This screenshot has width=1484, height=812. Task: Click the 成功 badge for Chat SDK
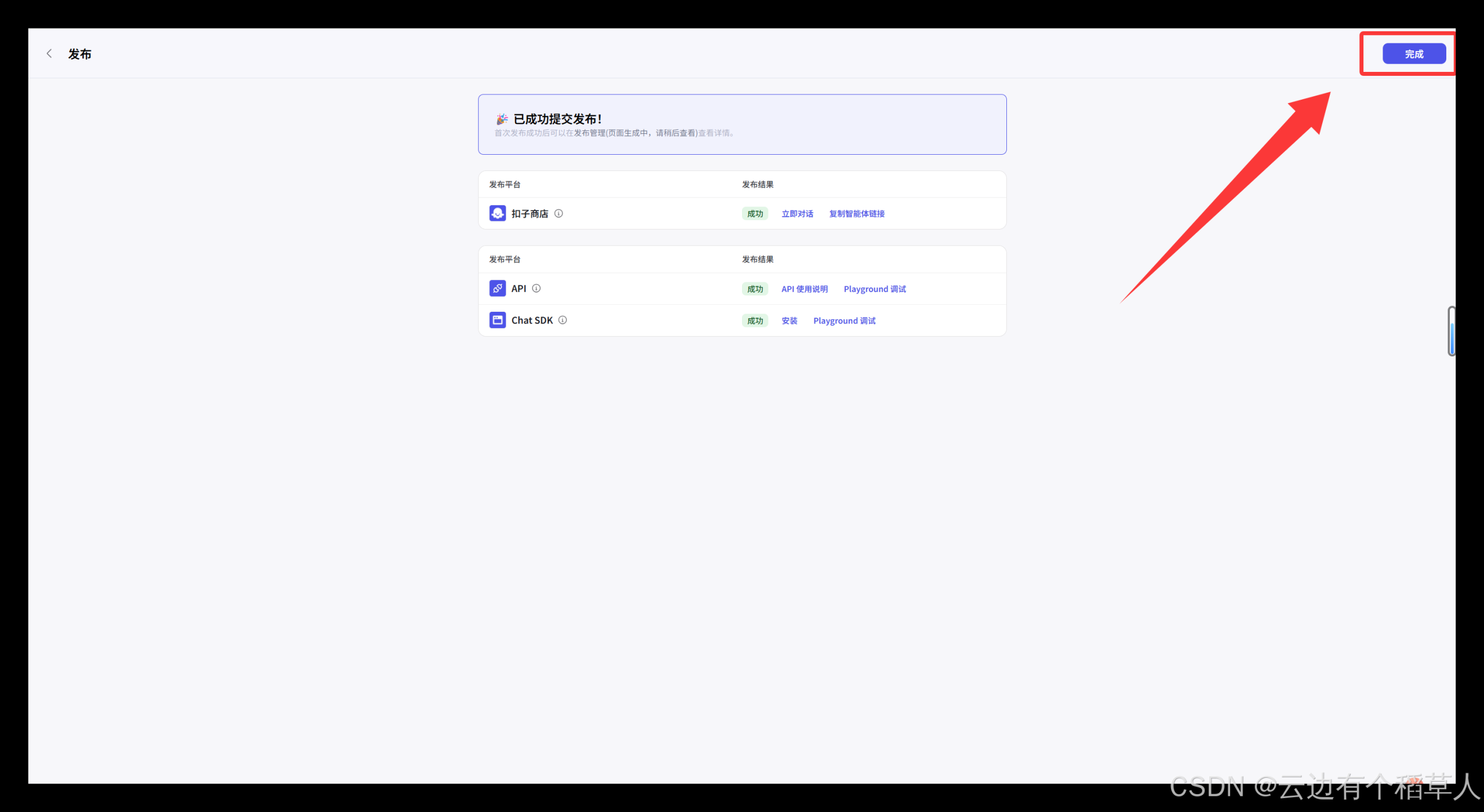pyautogui.click(x=755, y=321)
